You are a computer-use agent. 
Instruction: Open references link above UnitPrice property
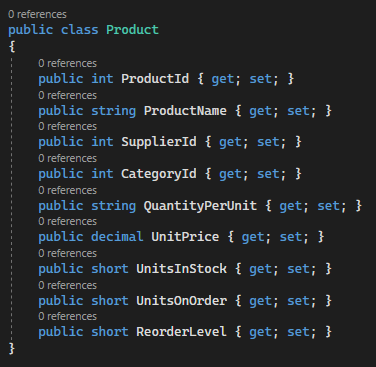67,221
